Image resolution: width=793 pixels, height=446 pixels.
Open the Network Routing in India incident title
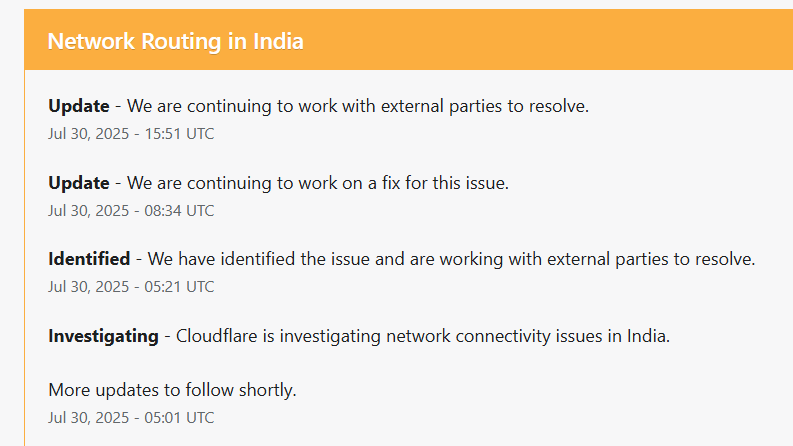(x=175, y=41)
